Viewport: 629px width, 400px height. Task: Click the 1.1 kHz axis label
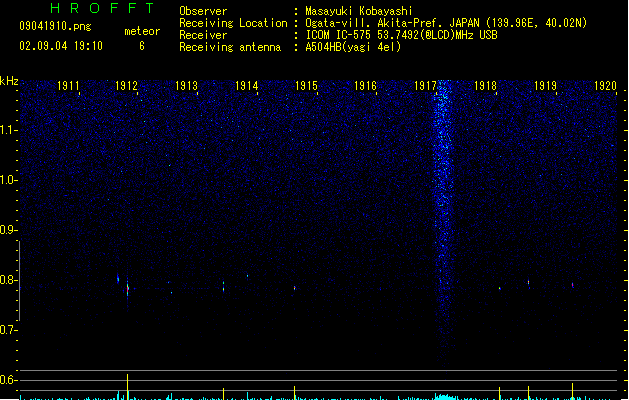pos(8,130)
